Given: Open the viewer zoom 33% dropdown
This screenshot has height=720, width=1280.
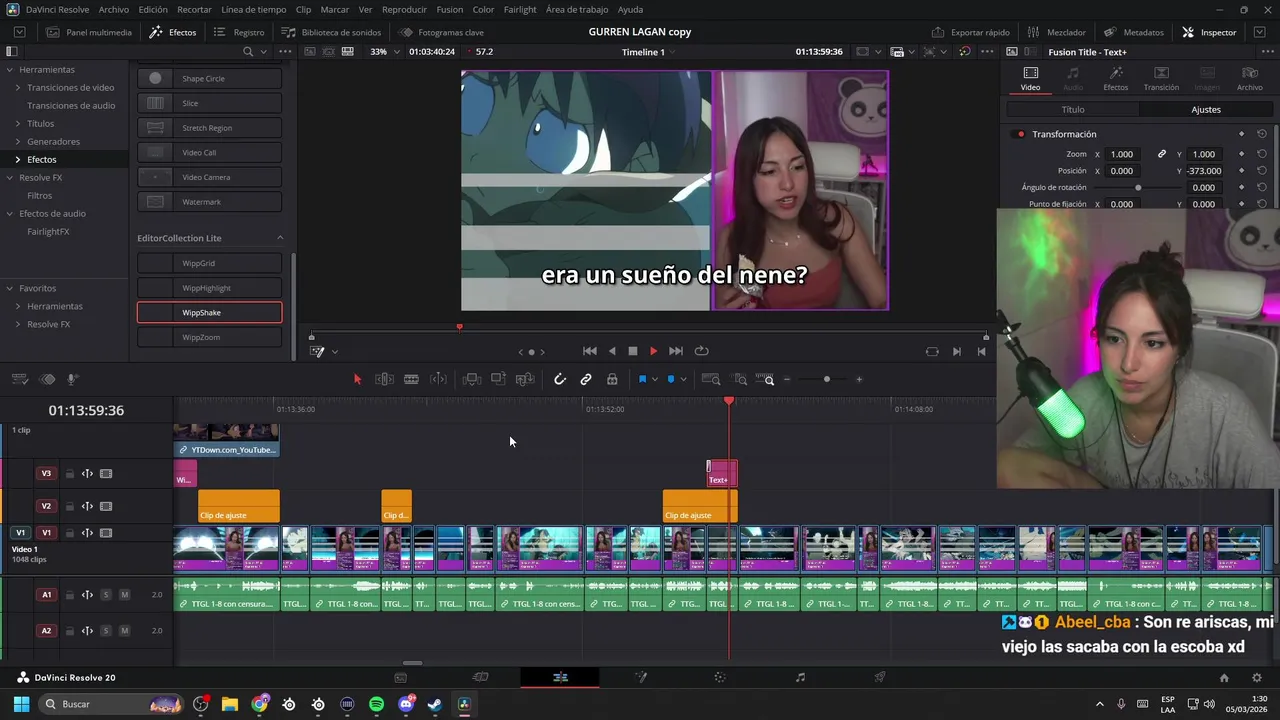Looking at the screenshot, I should [x=385, y=52].
